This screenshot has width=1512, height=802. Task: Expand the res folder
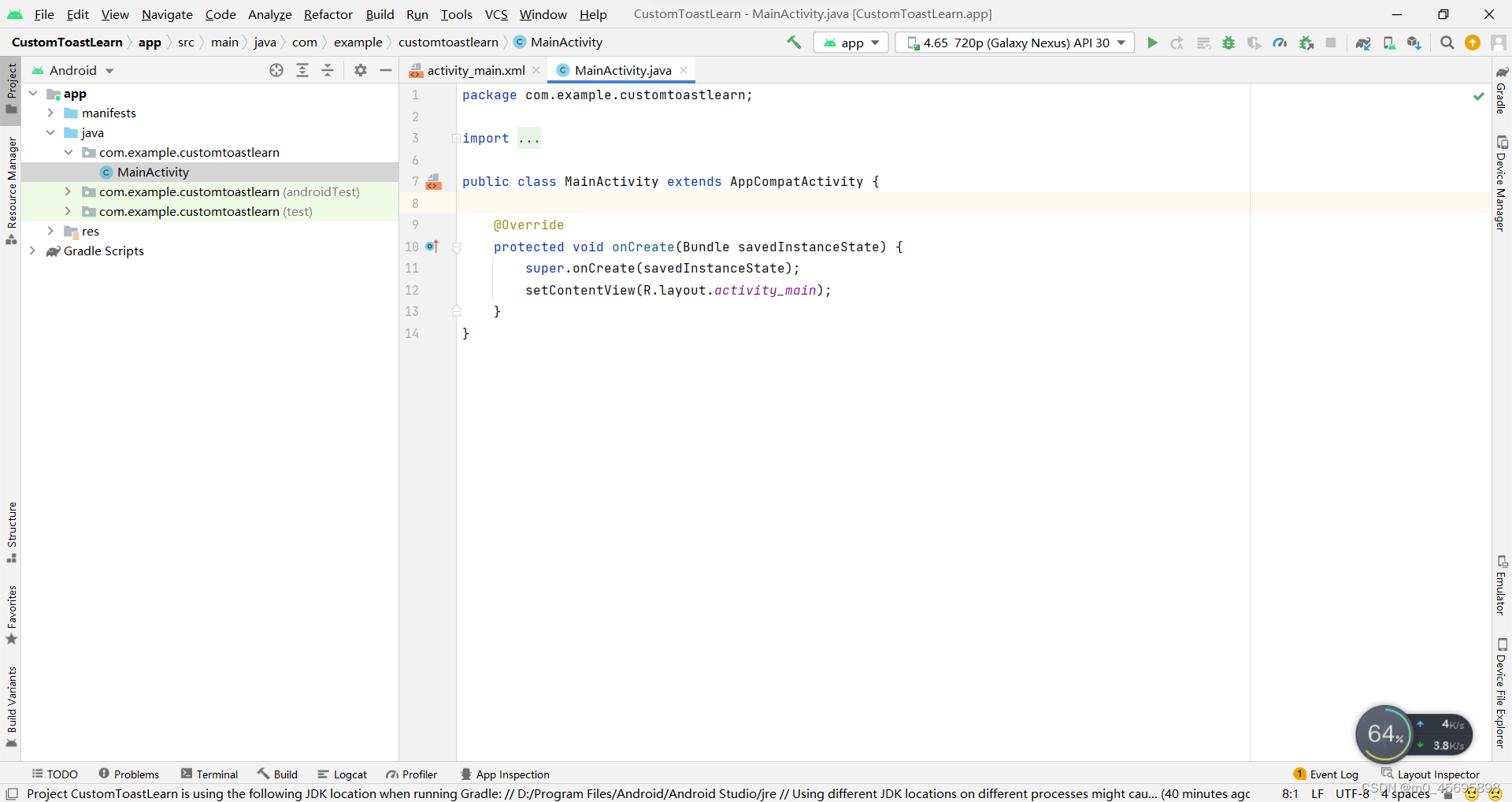[x=50, y=232]
